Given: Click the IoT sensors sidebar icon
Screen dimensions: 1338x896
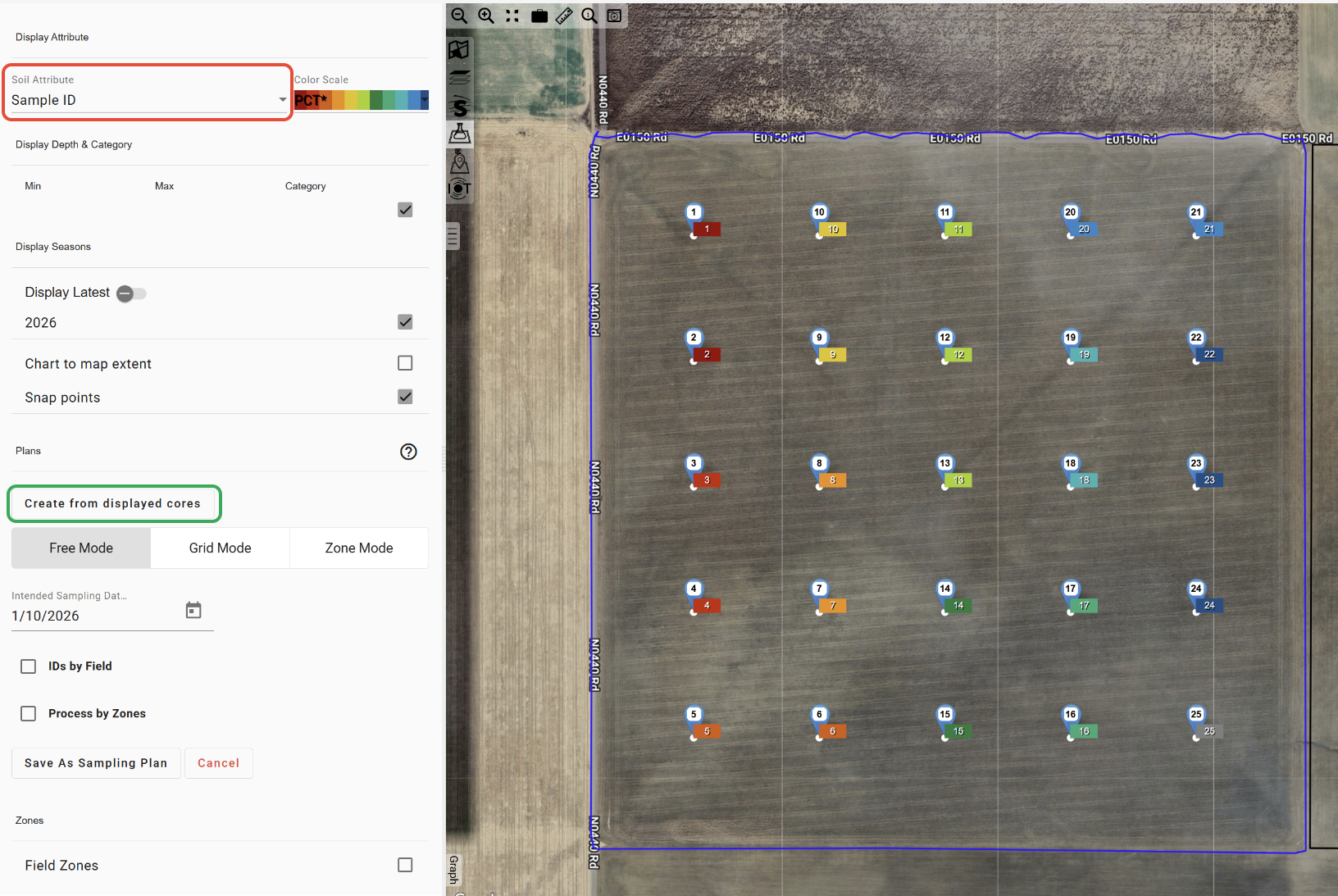Looking at the screenshot, I should pos(459,189).
